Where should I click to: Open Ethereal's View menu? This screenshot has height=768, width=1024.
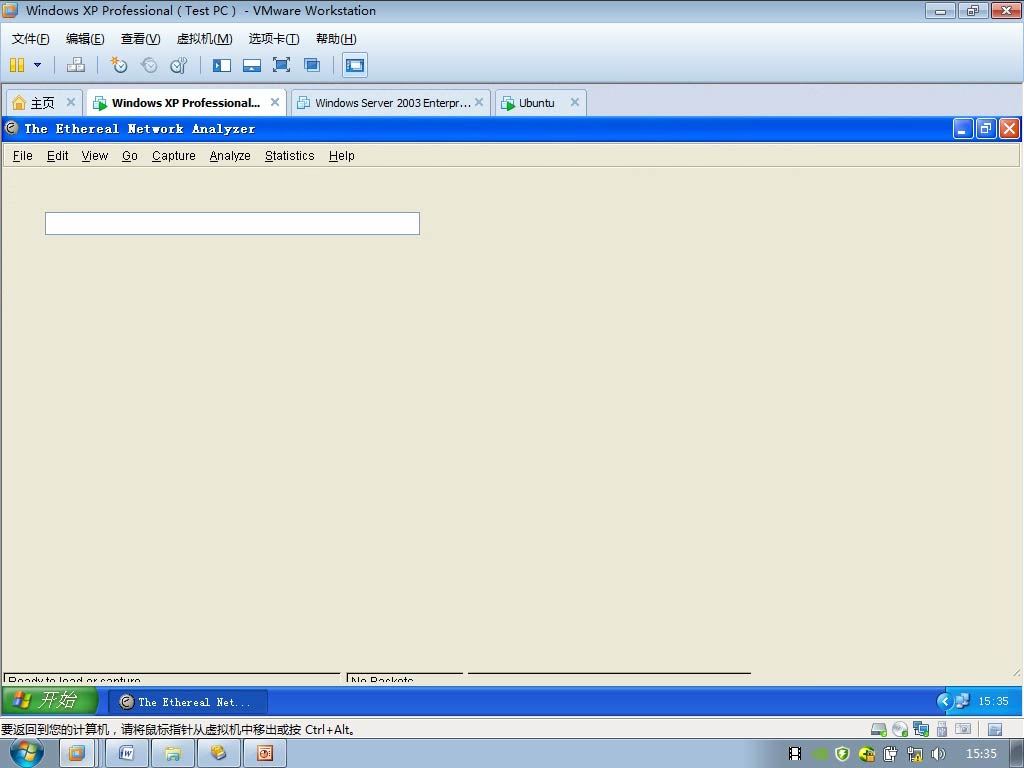pos(95,155)
